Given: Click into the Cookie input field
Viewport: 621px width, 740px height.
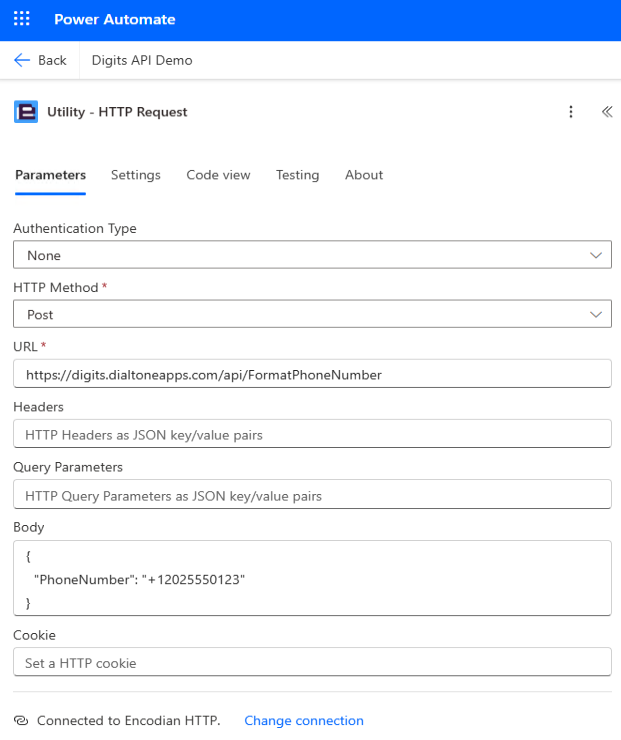Looking at the screenshot, I should pos(312,662).
